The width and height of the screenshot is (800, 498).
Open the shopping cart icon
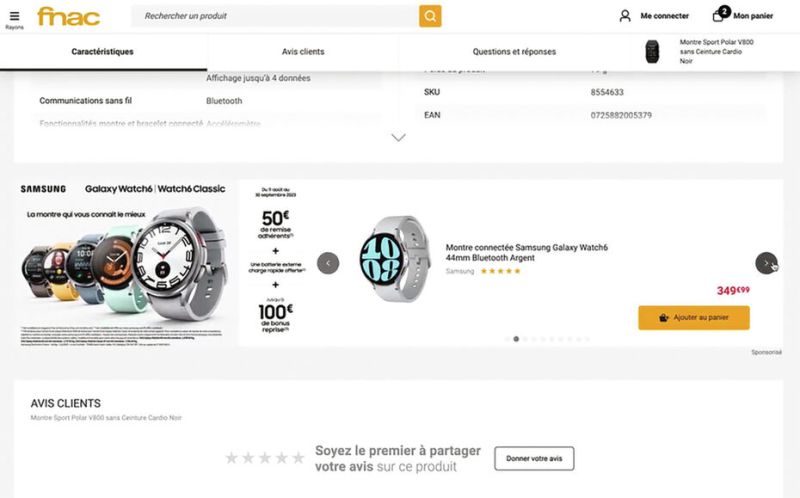(x=720, y=15)
